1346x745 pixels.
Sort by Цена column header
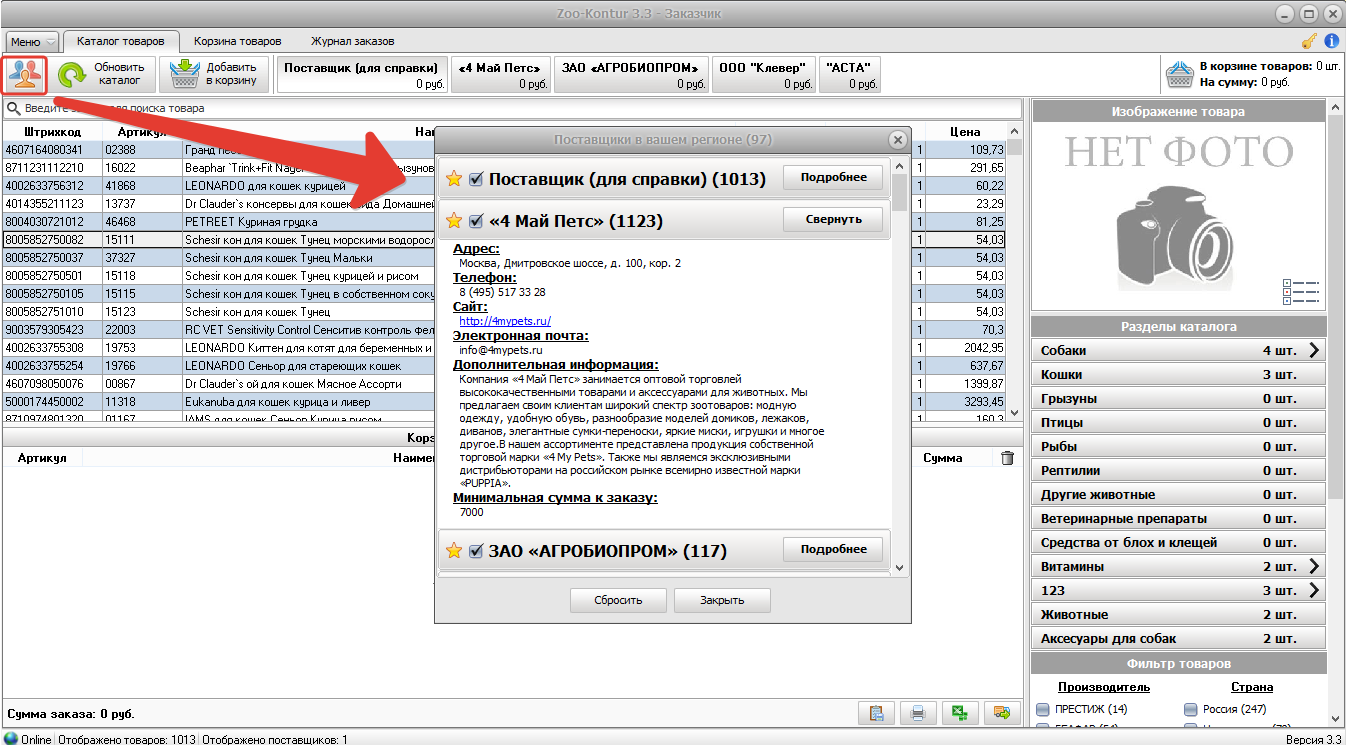coord(965,131)
